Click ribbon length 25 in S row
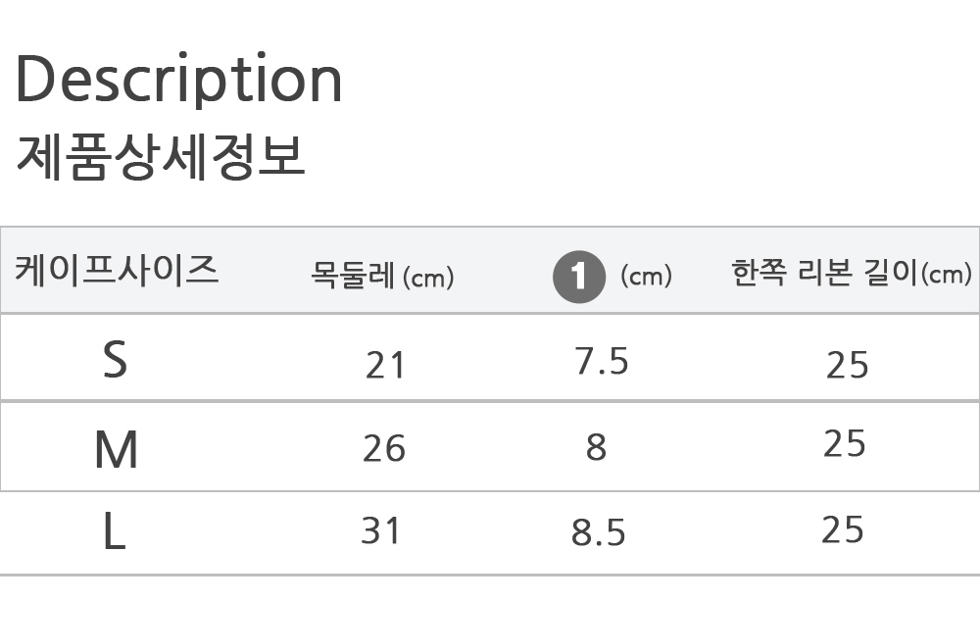Viewport: 980px width, 641px height. coord(847,365)
